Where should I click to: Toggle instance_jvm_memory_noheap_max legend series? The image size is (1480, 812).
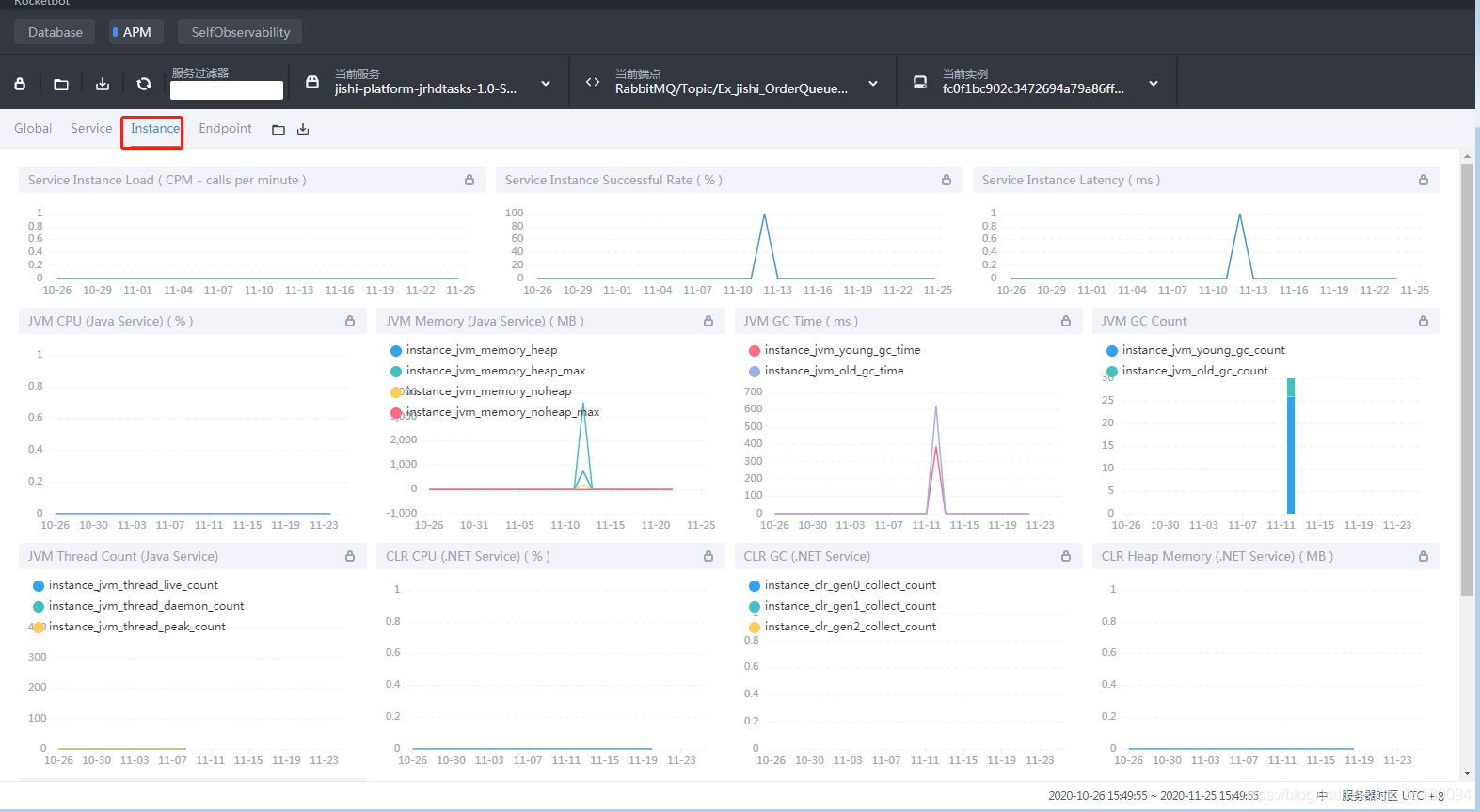click(495, 412)
